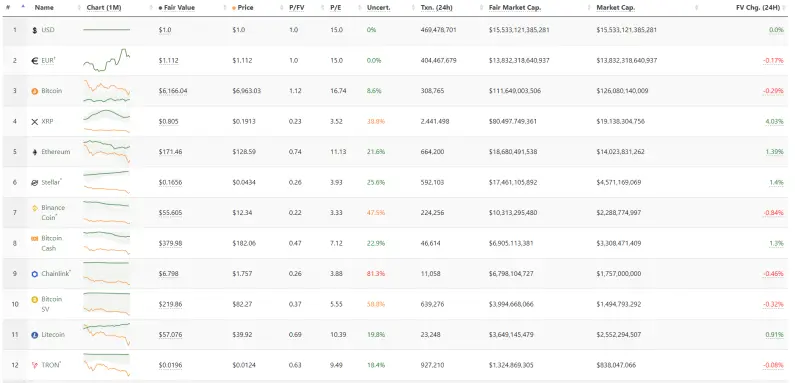This screenshot has width=795, height=383.
Task: Open the Bitcoin SV page link
Action: click(52, 304)
